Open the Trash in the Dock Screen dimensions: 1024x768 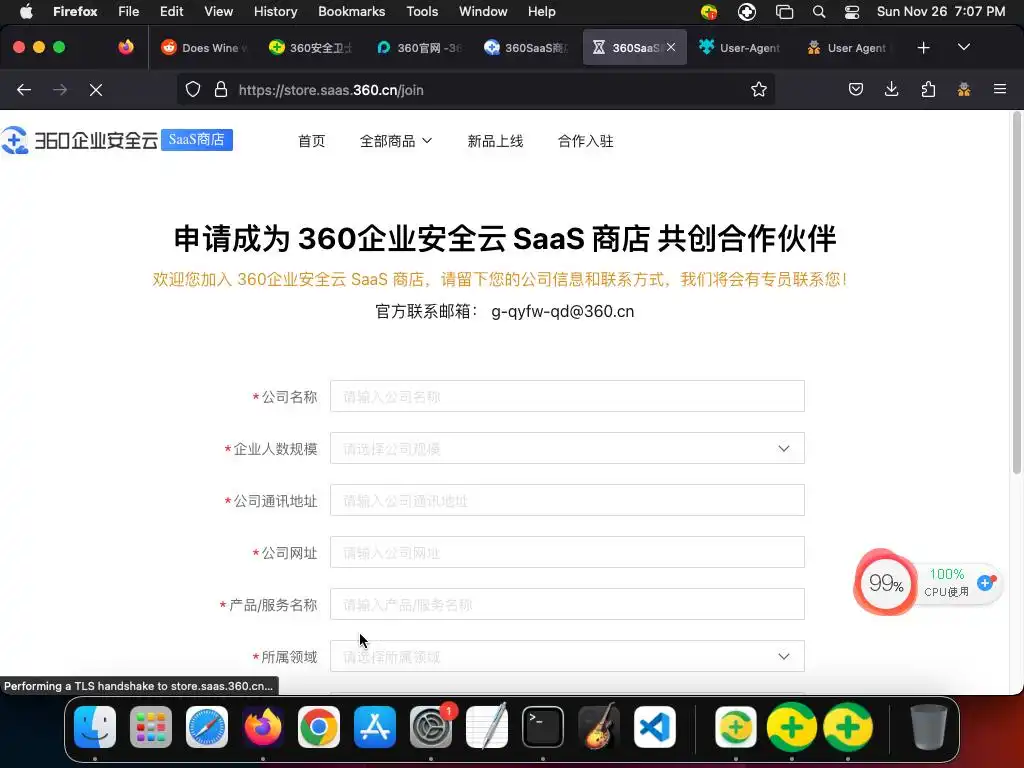coord(928,726)
